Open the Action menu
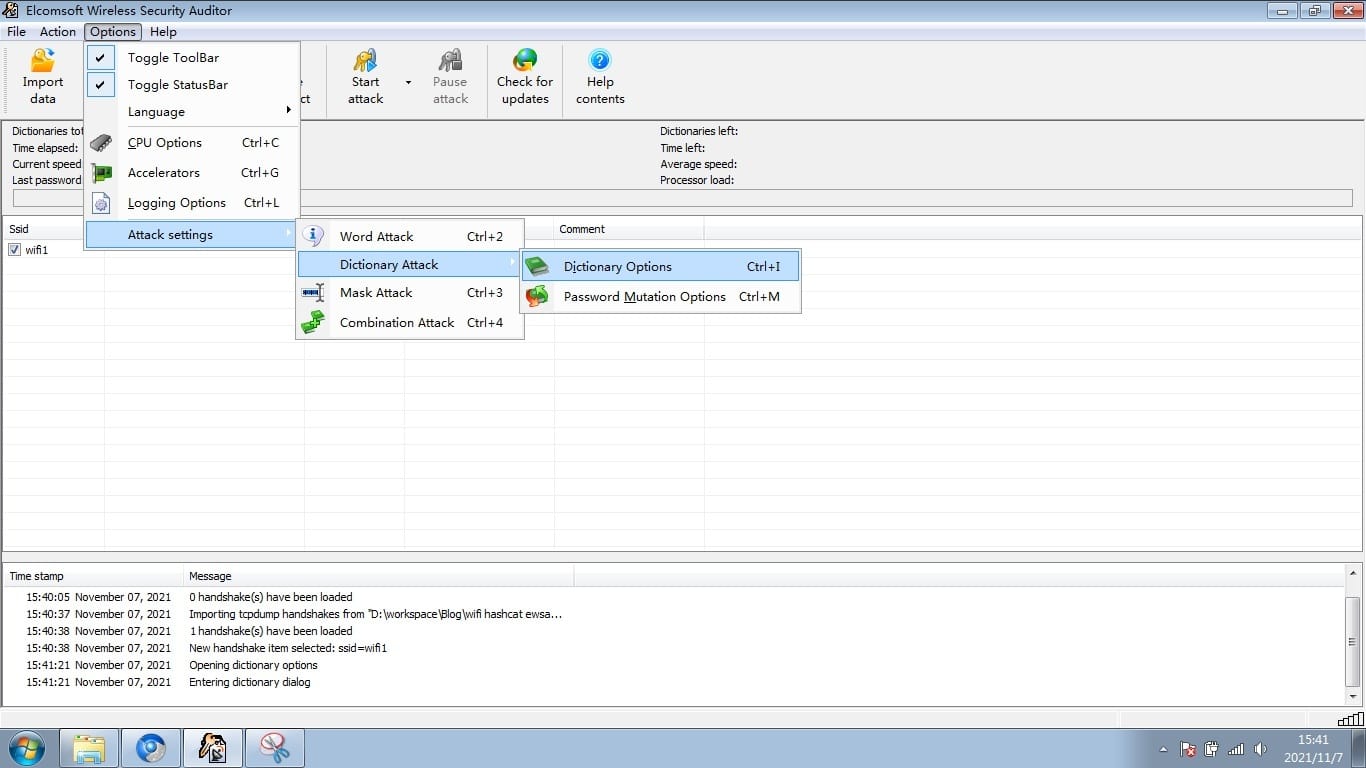Viewport: 1366px width, 768px height. tap(57, 32)
